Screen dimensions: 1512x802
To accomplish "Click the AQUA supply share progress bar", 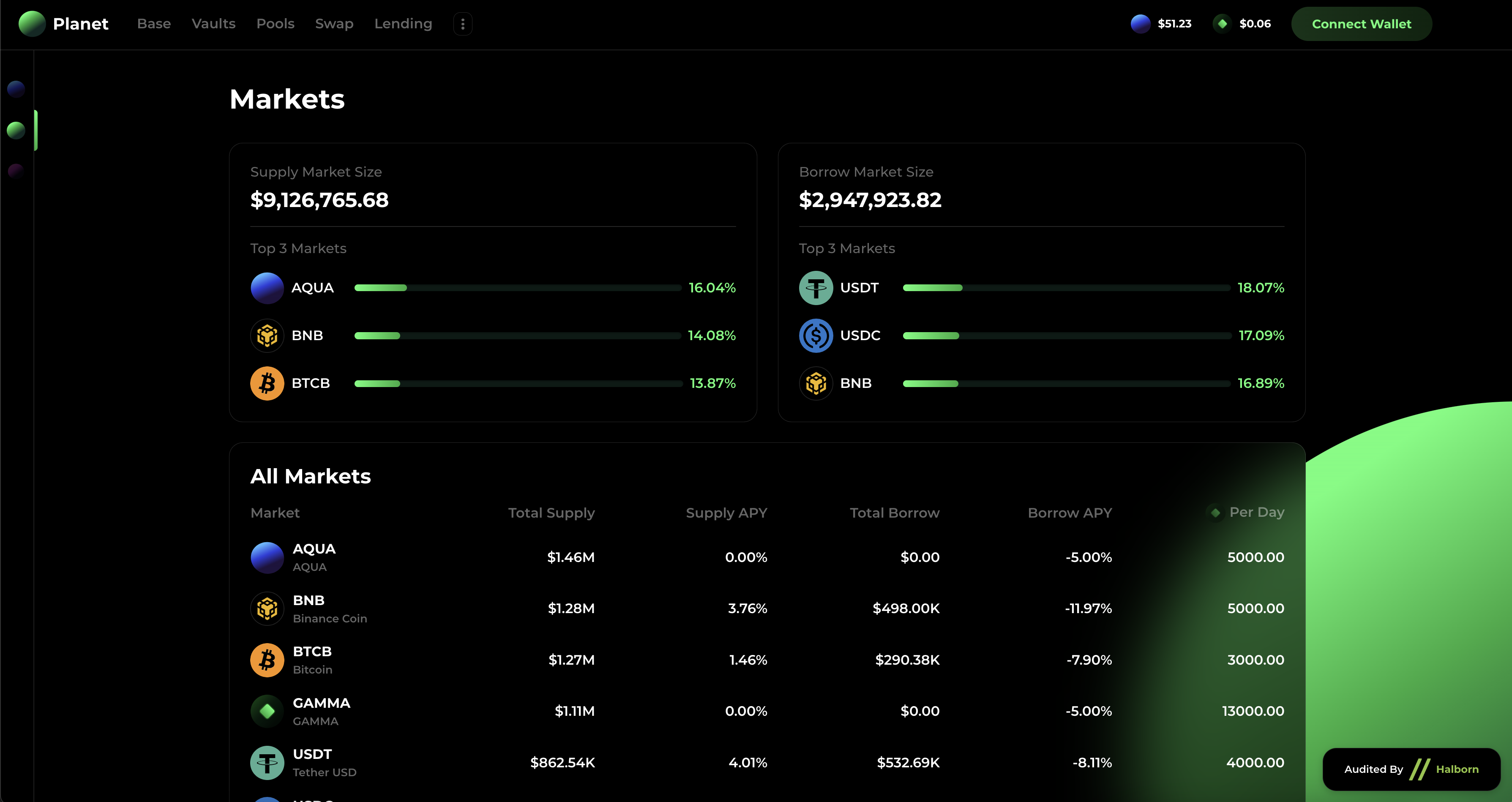I will [x=517, y=288].
